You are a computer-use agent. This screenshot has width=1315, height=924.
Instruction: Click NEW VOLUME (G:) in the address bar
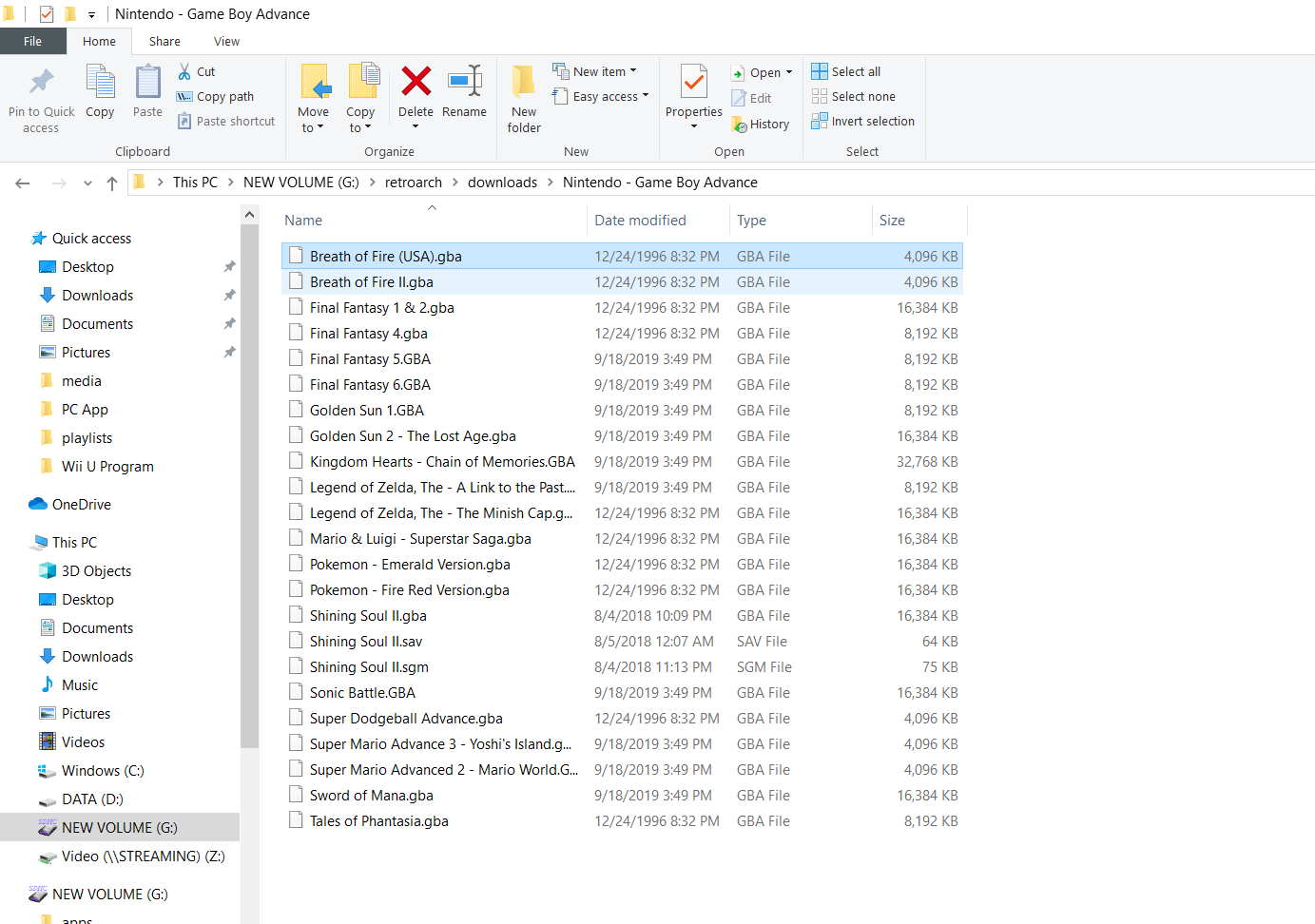coord(301,183)
